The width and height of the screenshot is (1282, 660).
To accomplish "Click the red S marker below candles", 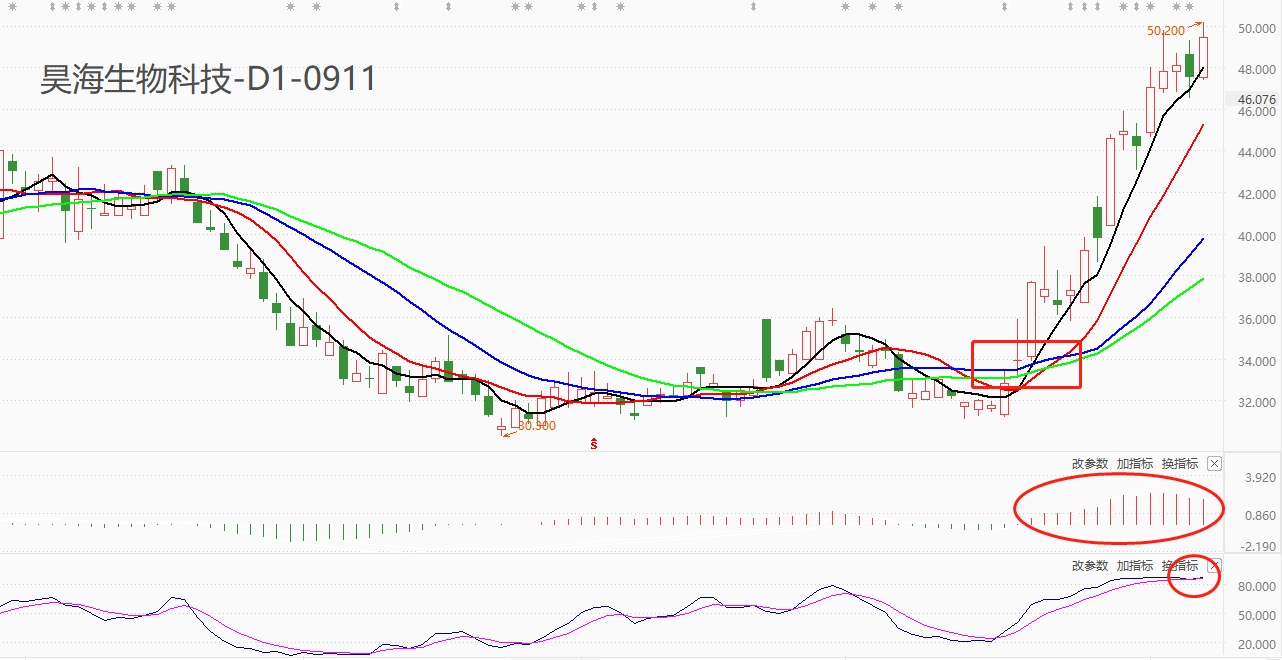I will (x=594, y=443).
